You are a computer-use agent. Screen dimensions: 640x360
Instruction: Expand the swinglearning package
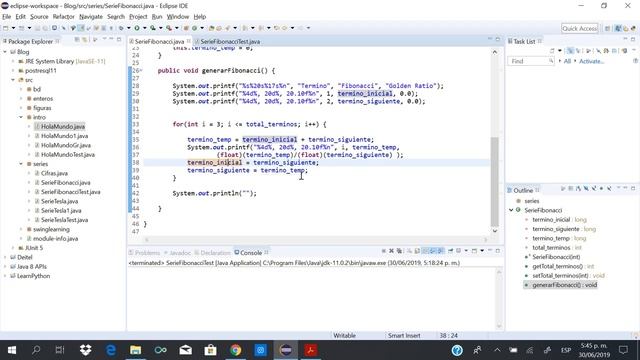21,229
